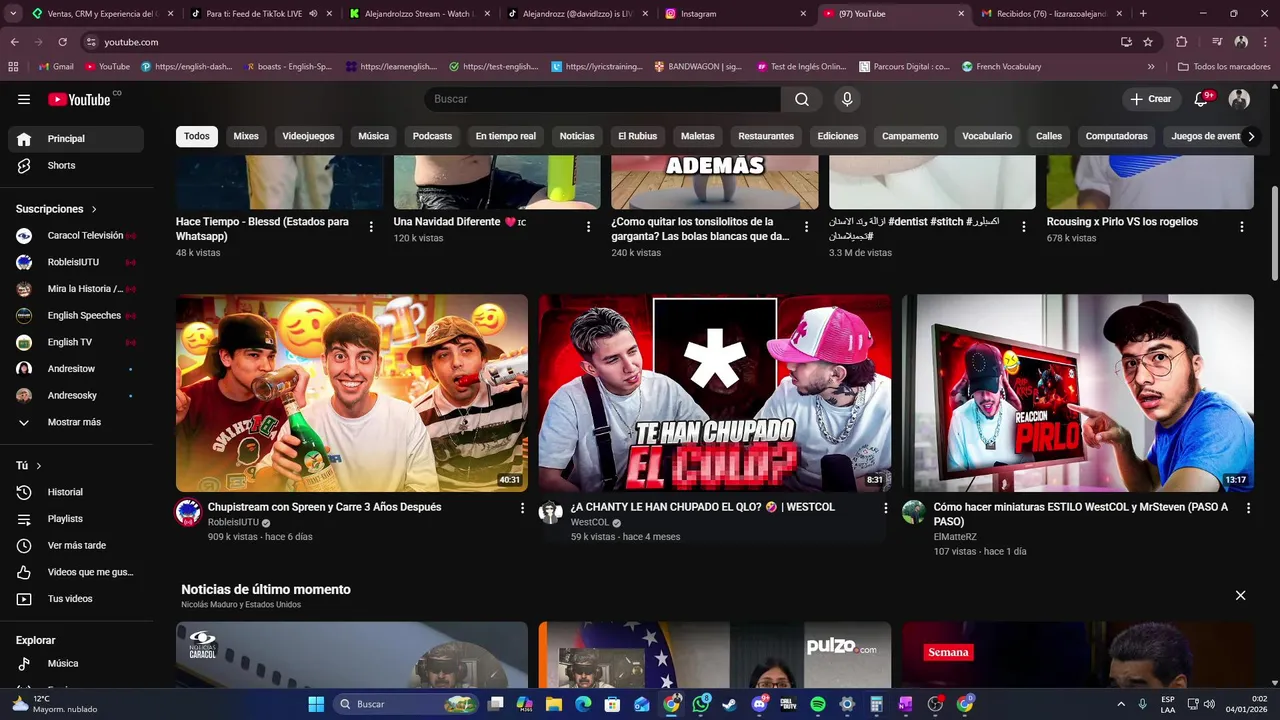Open ElMatteRZ channel avatar

click(x=914, y=513)
